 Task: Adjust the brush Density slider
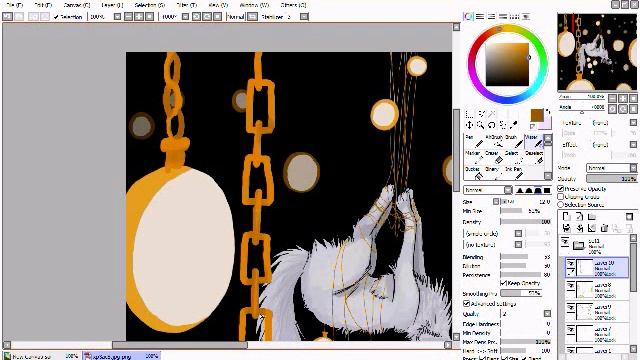[x=526, y=222]
